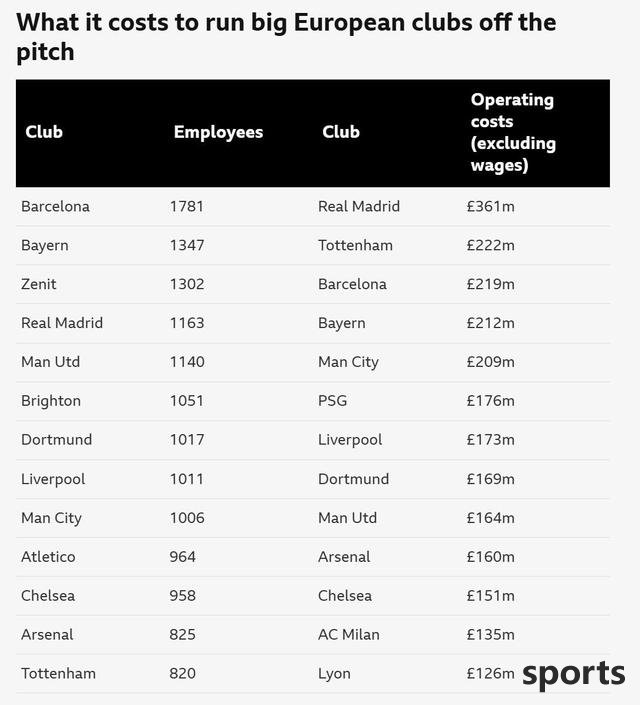Click the sports logo watermark
Image resolution: width=640 pixels, height=705 pixels.
click(574, 675)
